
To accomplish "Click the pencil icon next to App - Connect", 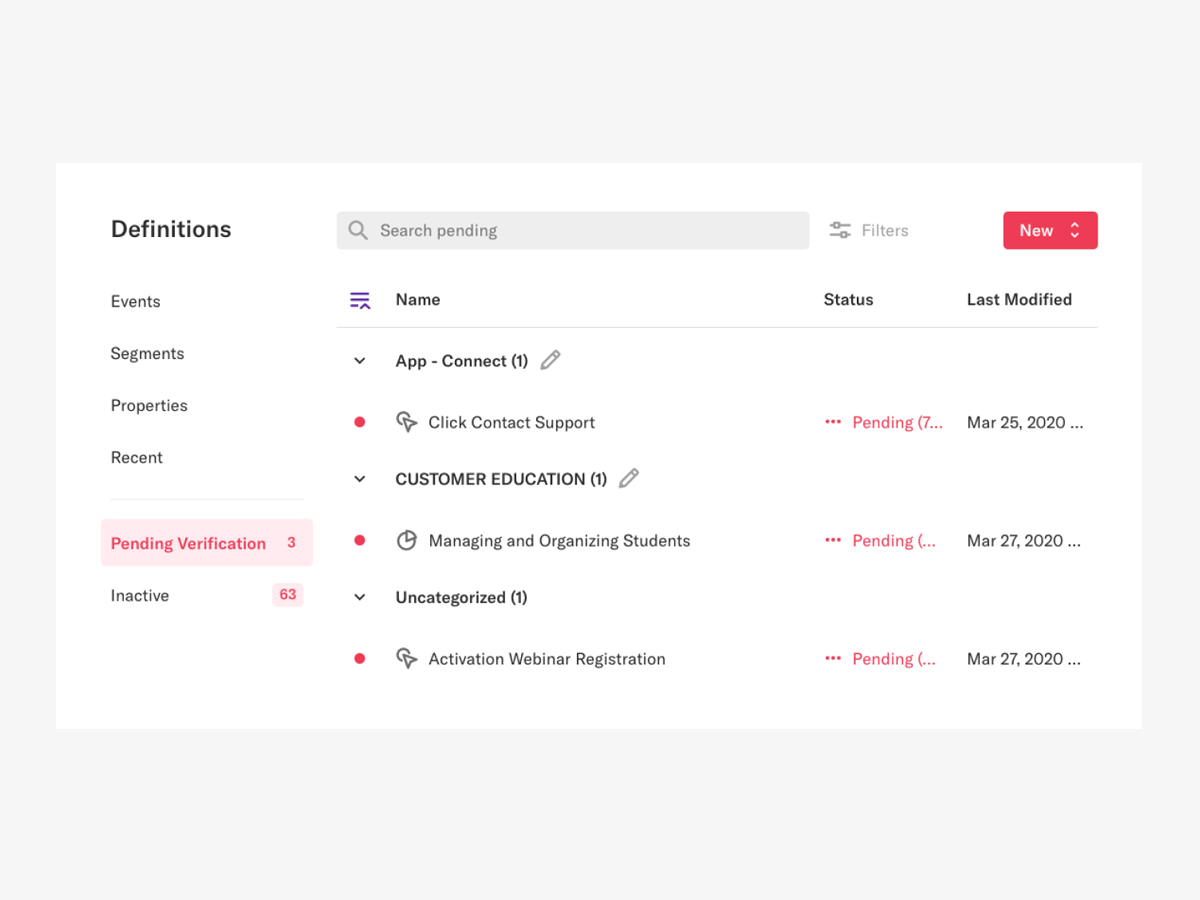I will coord(550,360).
